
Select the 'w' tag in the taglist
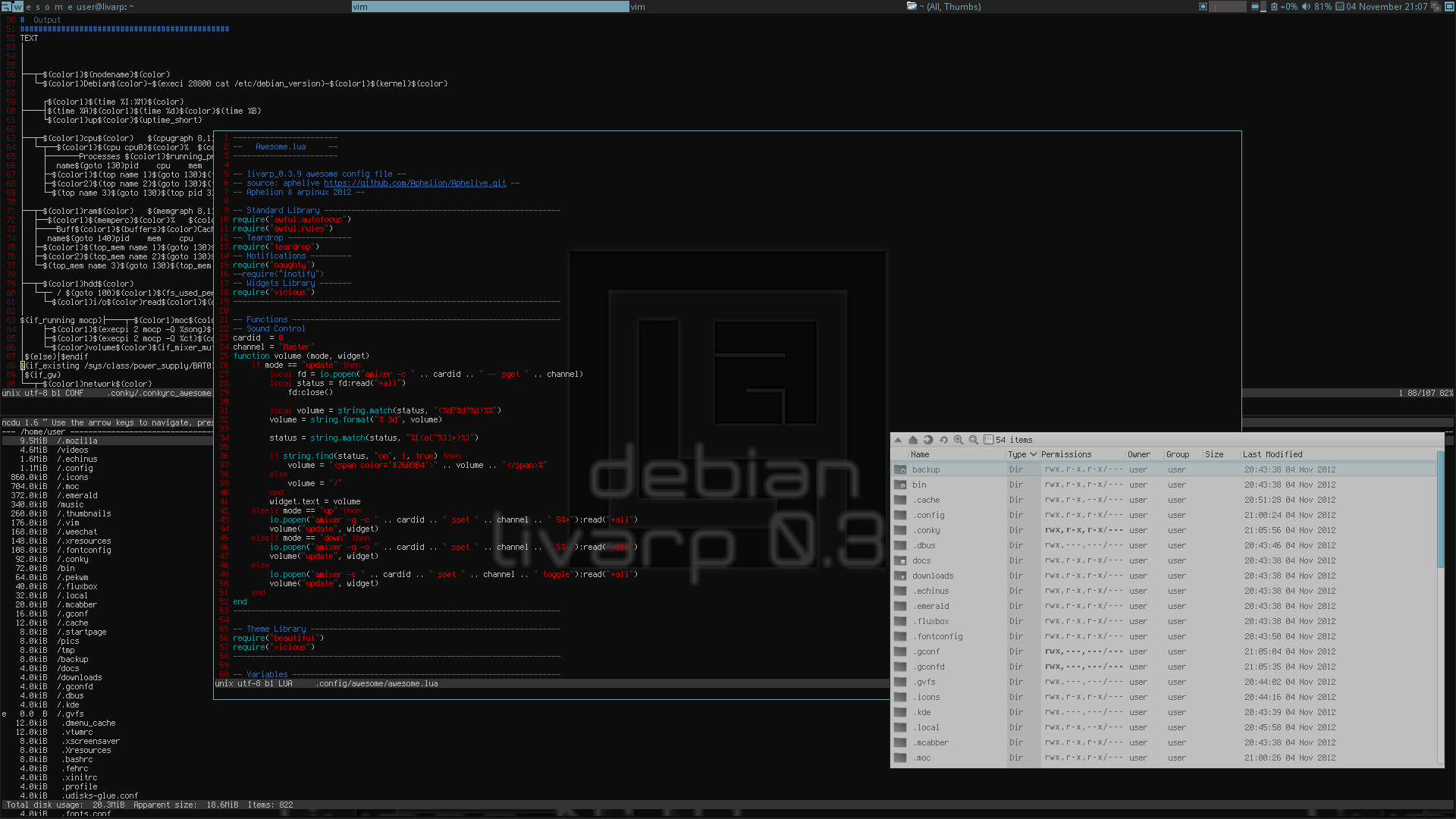click(x=17, y=6)
